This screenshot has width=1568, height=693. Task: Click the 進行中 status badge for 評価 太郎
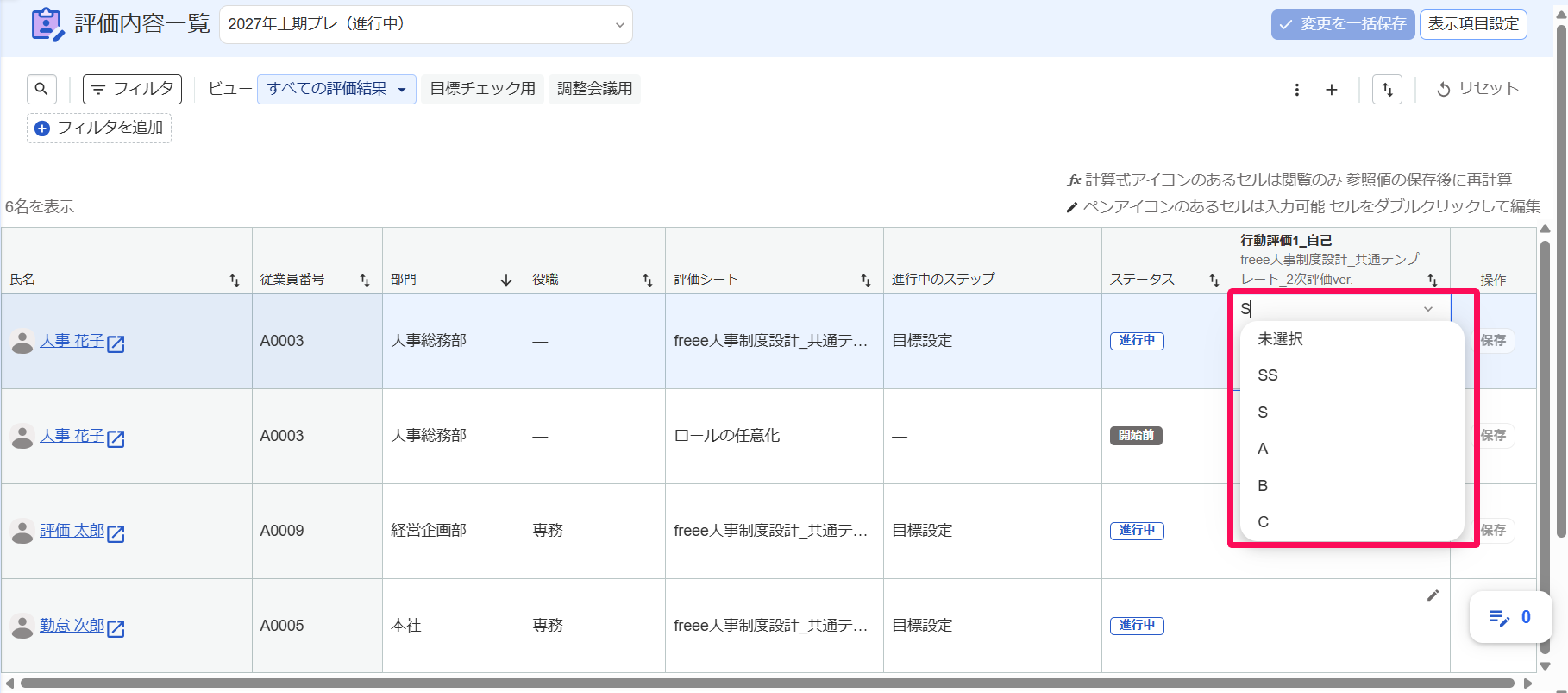pos(1137,531)
